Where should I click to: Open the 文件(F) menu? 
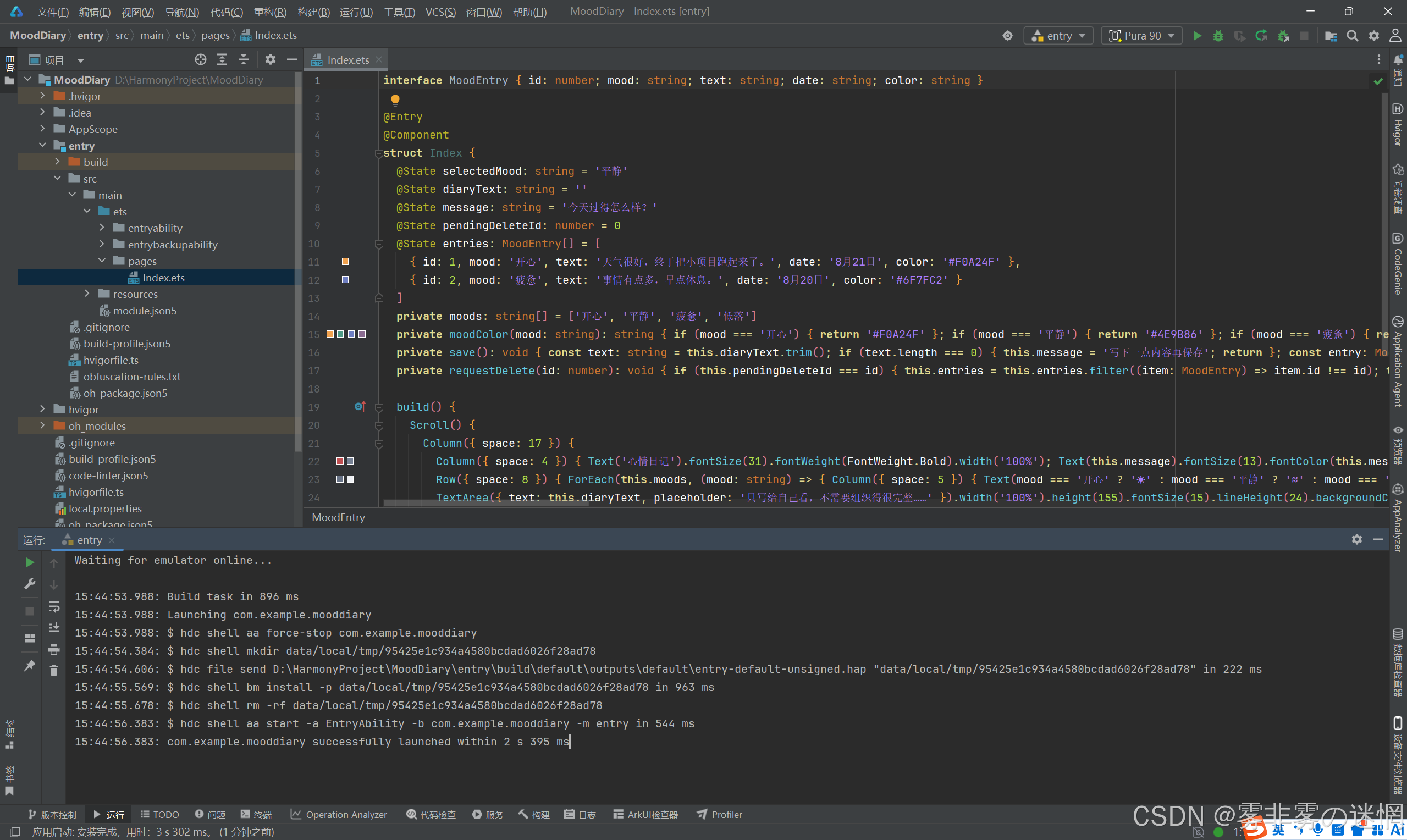coord(53,12)
